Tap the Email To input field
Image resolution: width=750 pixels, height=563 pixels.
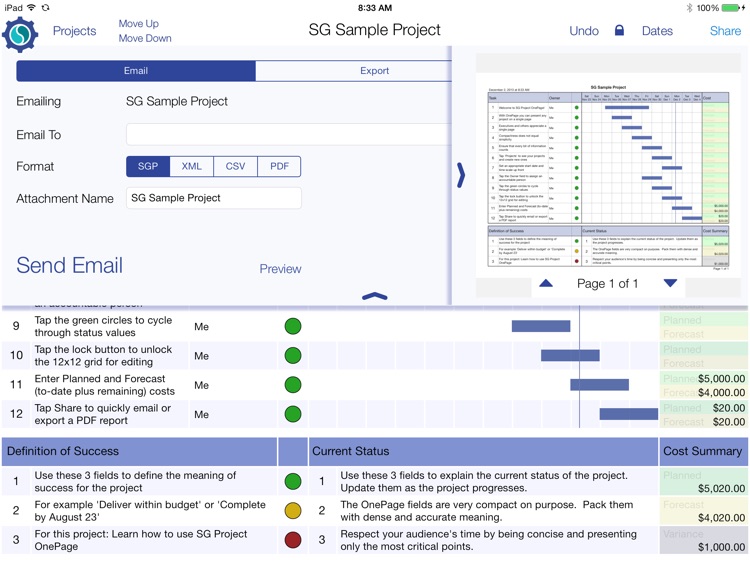point(289,134)
